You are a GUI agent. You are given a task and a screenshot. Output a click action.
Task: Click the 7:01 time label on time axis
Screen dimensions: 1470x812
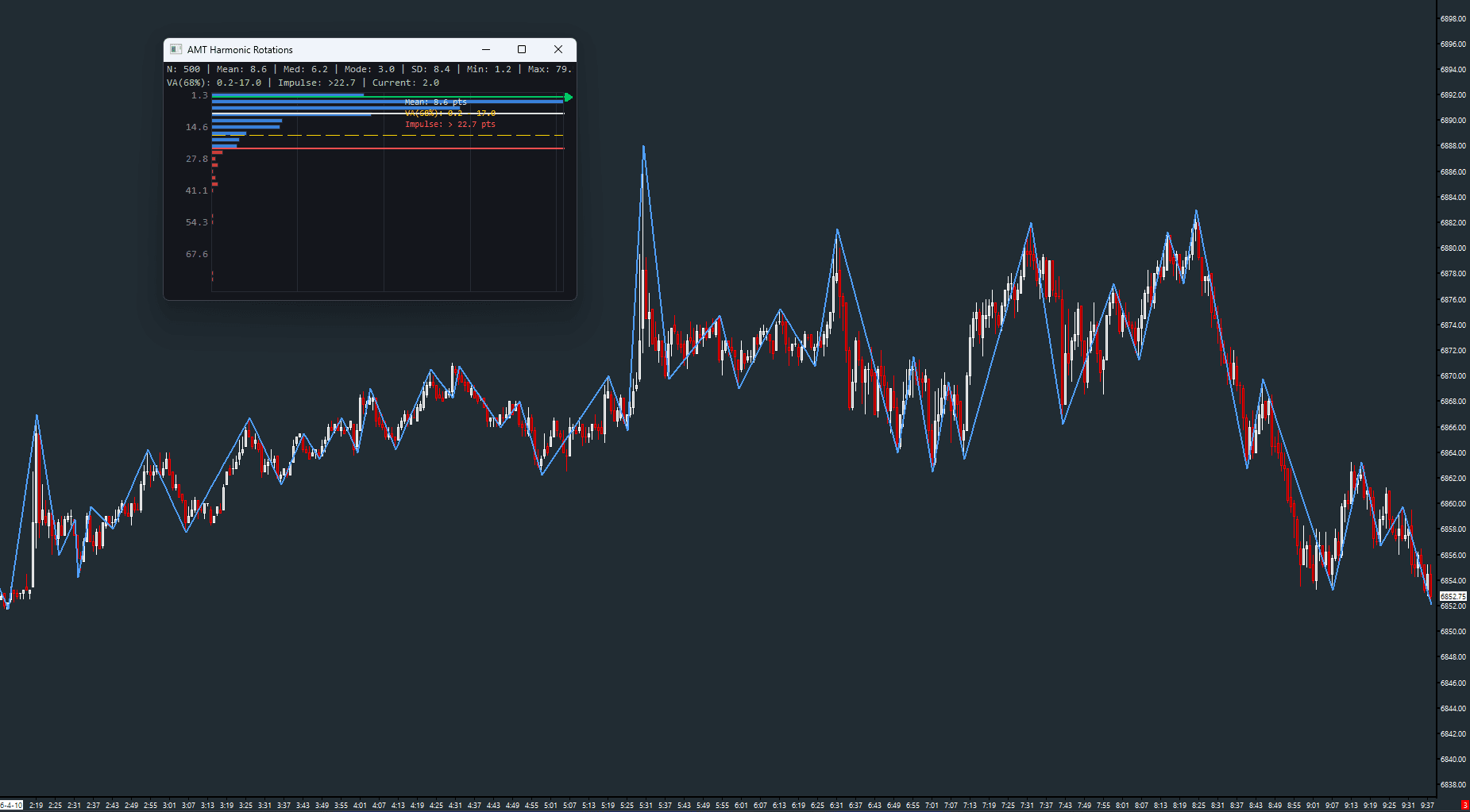point(932,805)
